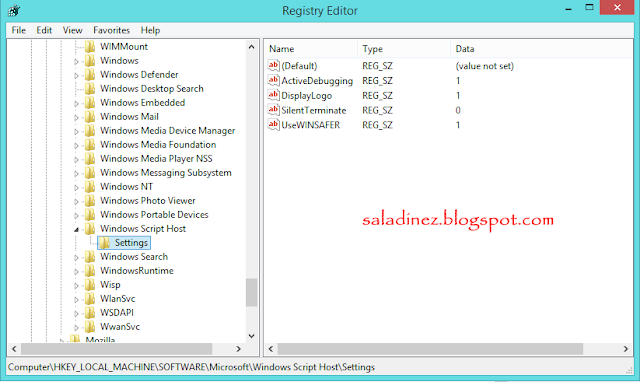Click the Registry Editor title bar icon
This screenshot has width=640, height=382.
tap(13, 11)
